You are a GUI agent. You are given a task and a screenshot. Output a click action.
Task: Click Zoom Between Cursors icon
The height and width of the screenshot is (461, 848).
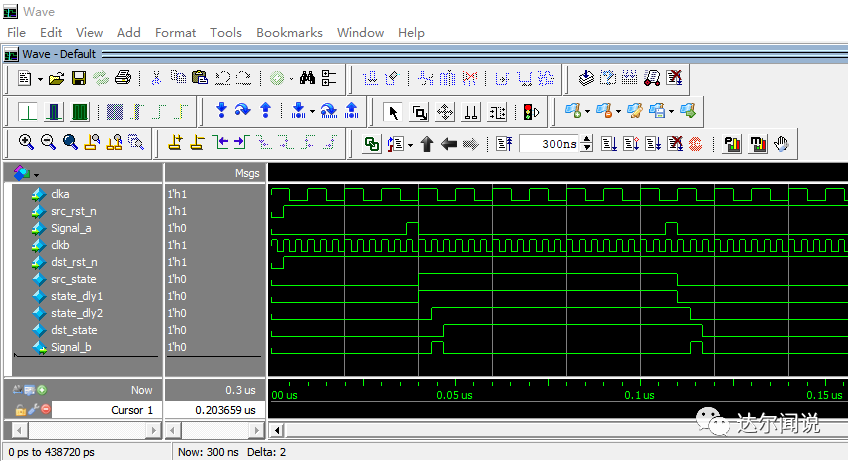(x=114, y=143)
